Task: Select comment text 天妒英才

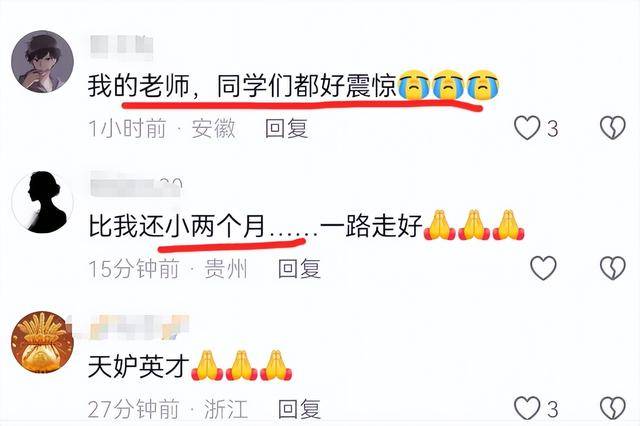Action: point(139,366)
